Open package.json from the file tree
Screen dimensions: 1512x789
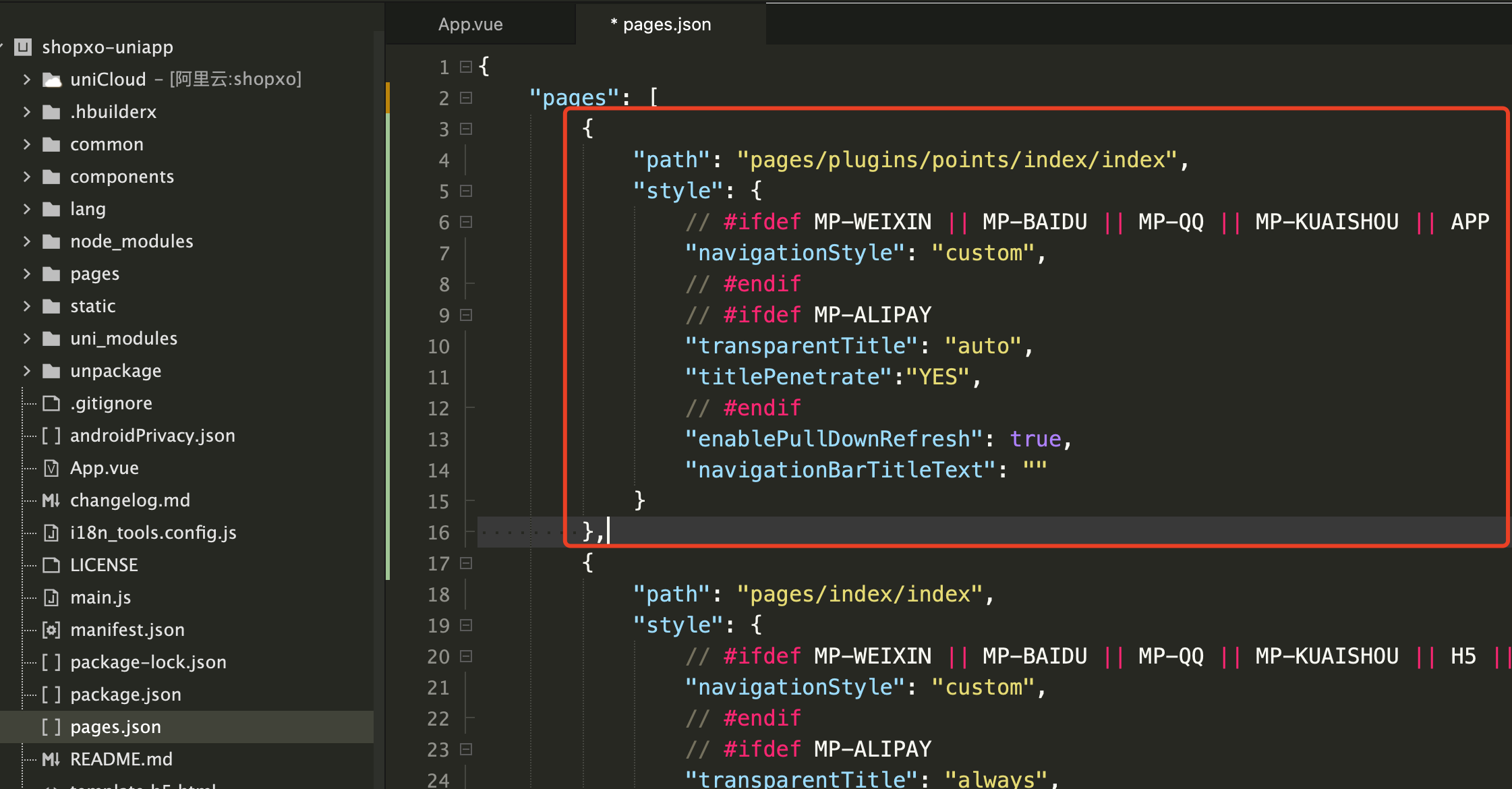pyautogui.click(x=125, y=695)
